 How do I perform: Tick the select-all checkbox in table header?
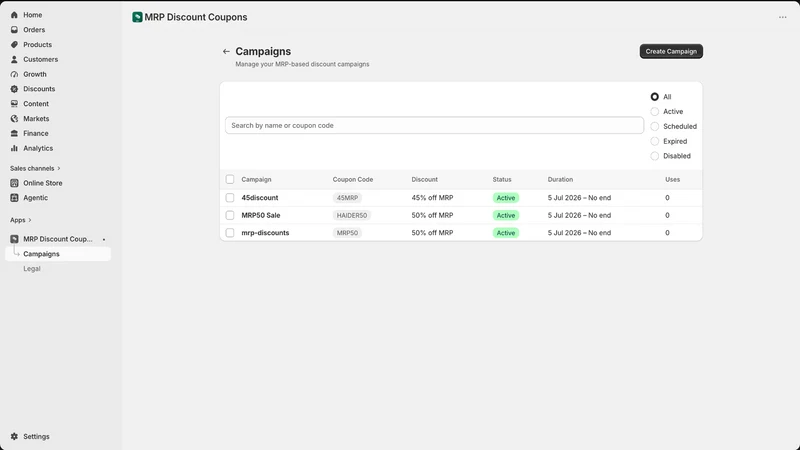(x=230, y=179)
